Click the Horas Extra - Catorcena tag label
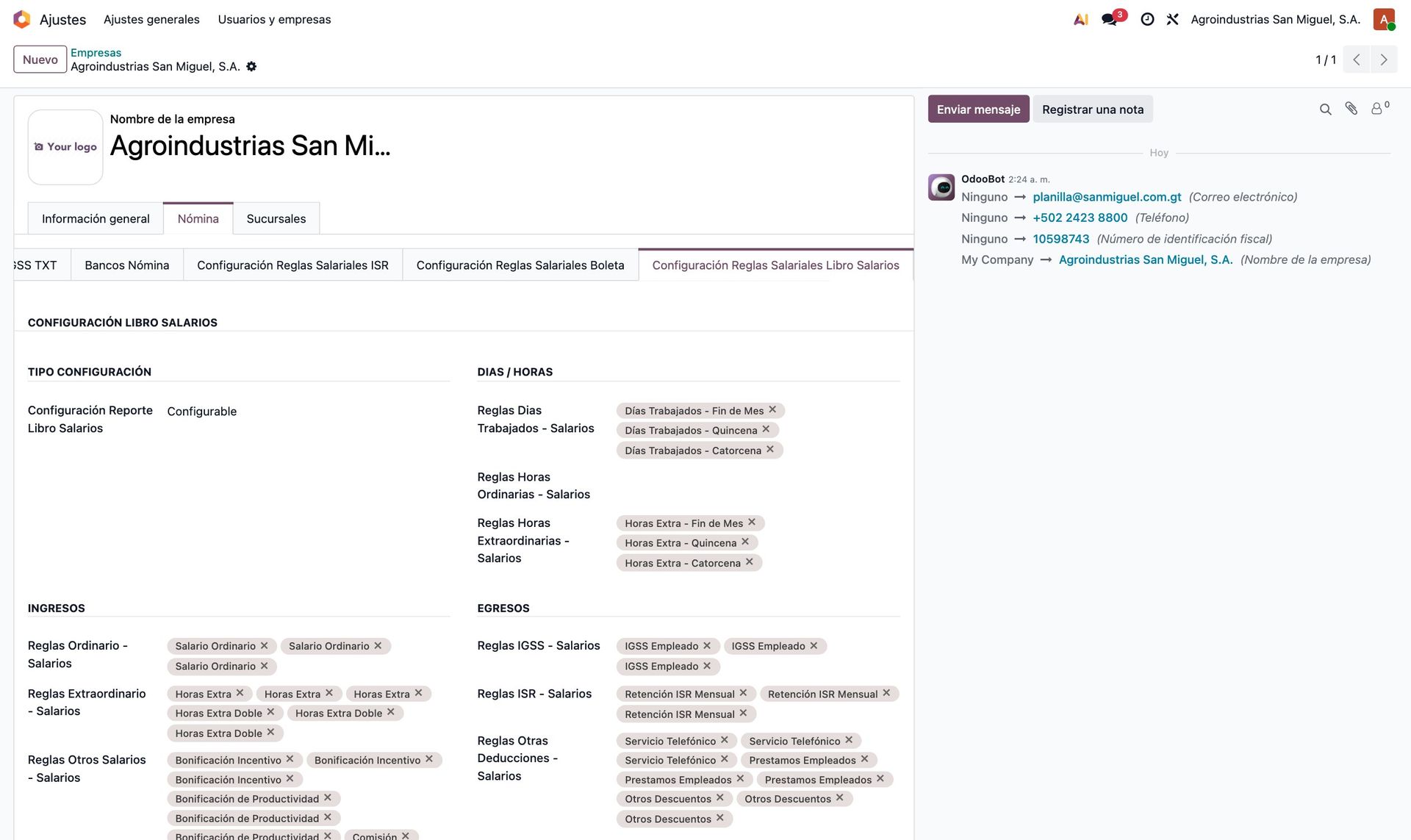 tap(683, 563)
